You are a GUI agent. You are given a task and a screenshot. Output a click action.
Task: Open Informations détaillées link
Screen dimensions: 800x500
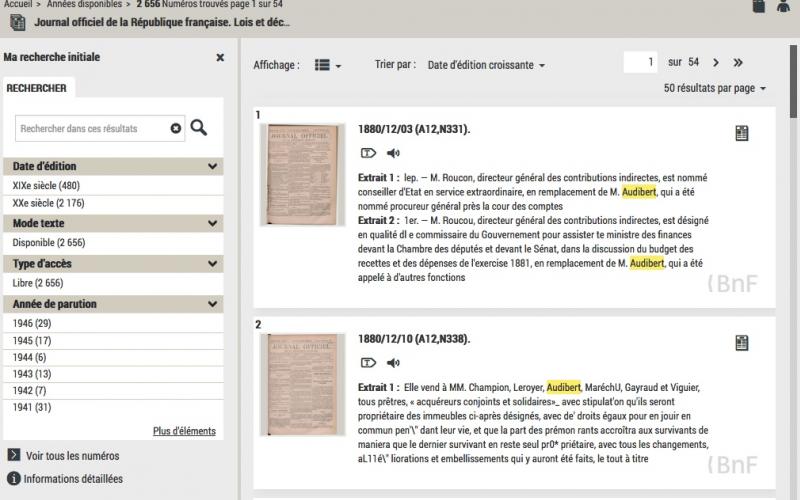click(x=73, y=479)
